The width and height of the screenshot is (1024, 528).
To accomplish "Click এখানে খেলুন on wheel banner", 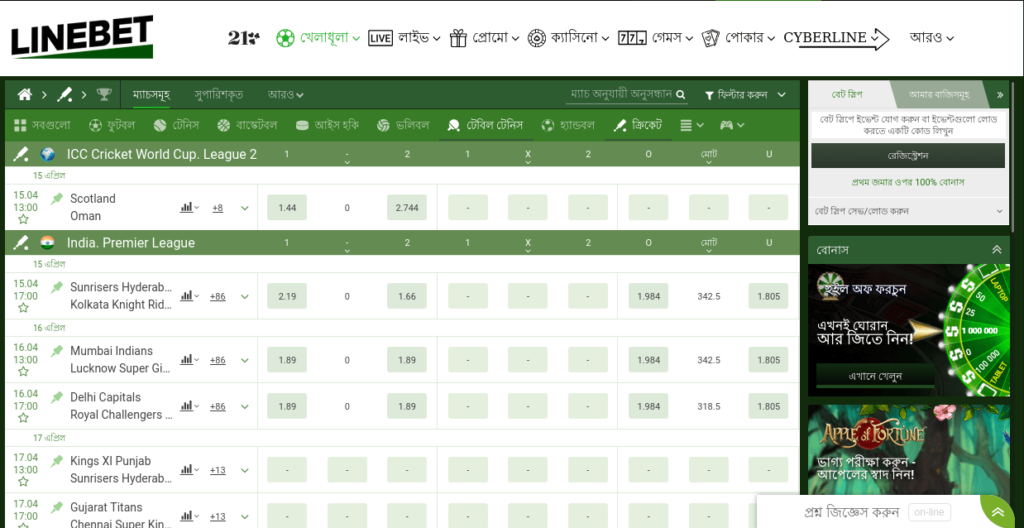I will [875, 376].
